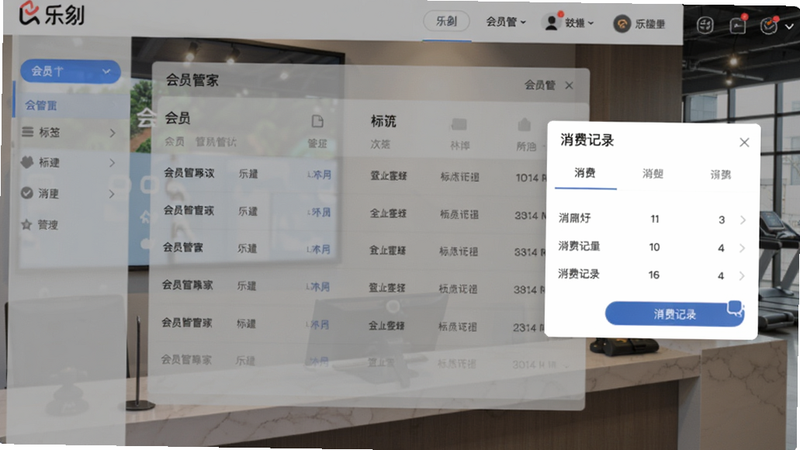Expand the chevron on the checkmark icon row
The height and width of the screenshot is (450, 800).
[x=111, y=194]
